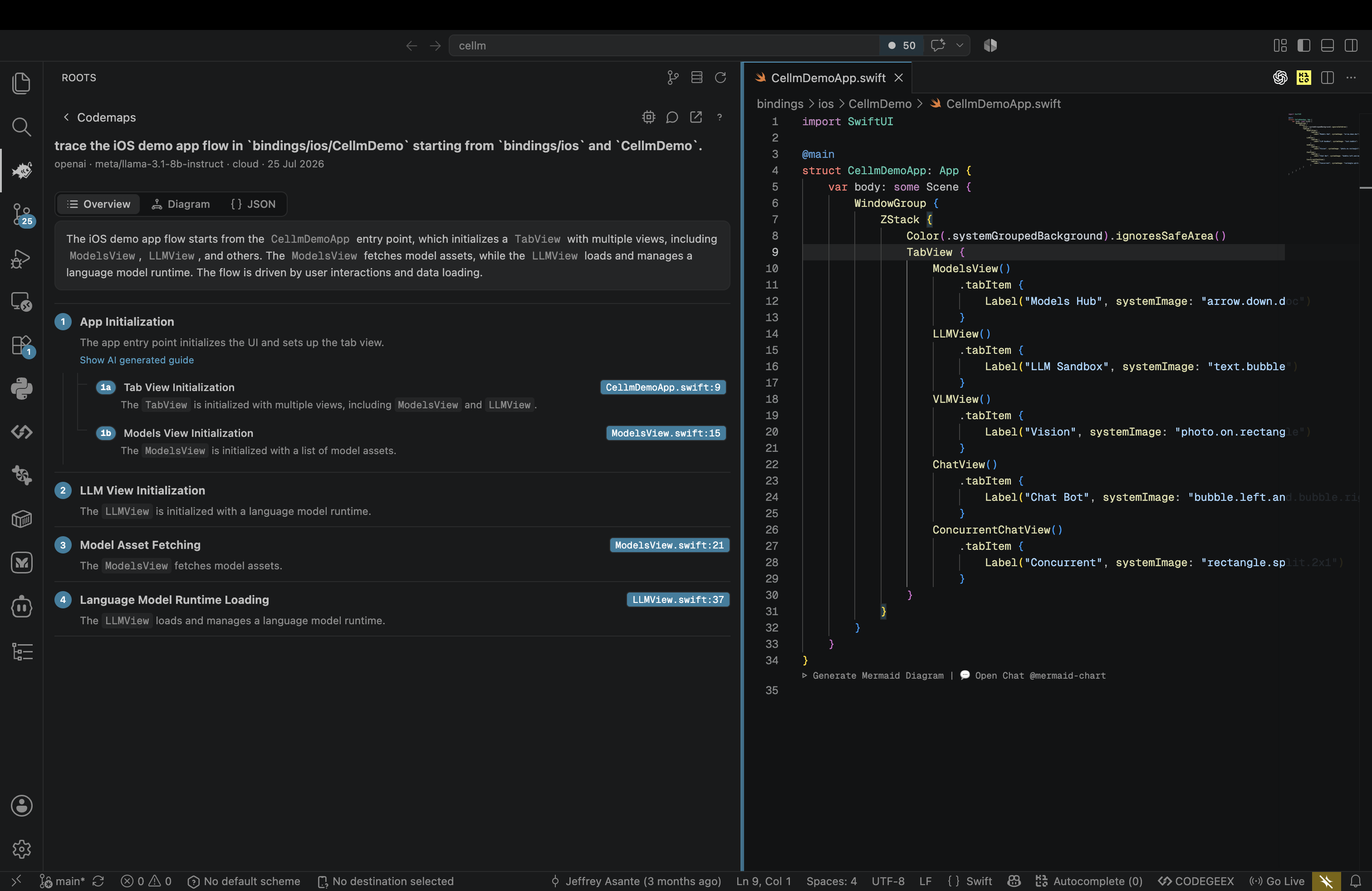Open the chat bubble icon beside Codemaps
Image resolution: width=1372 pixels, height=891 pixels.
click(672, 117)
